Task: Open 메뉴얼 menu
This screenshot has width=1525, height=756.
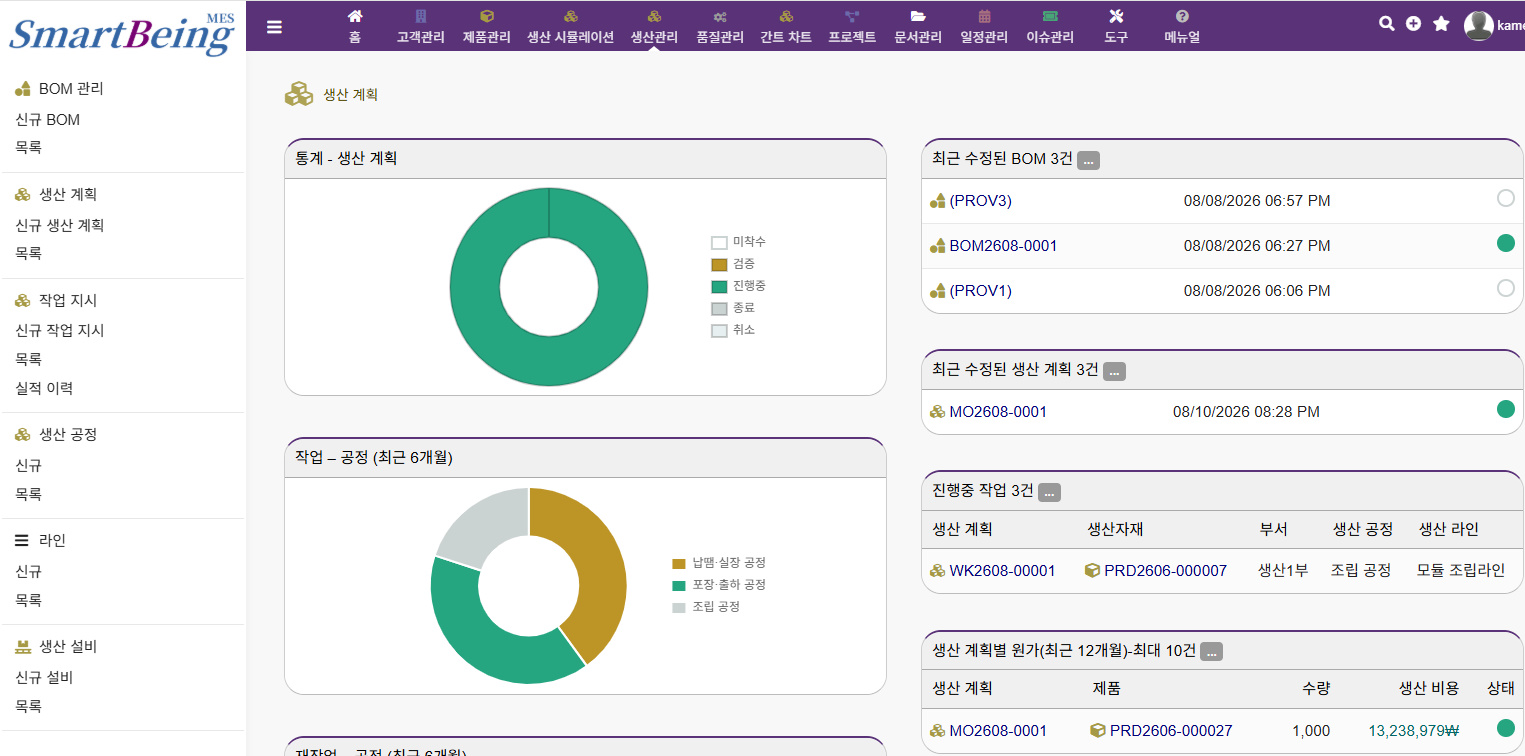Action: pyautogui.click(x=1182, y=27)
